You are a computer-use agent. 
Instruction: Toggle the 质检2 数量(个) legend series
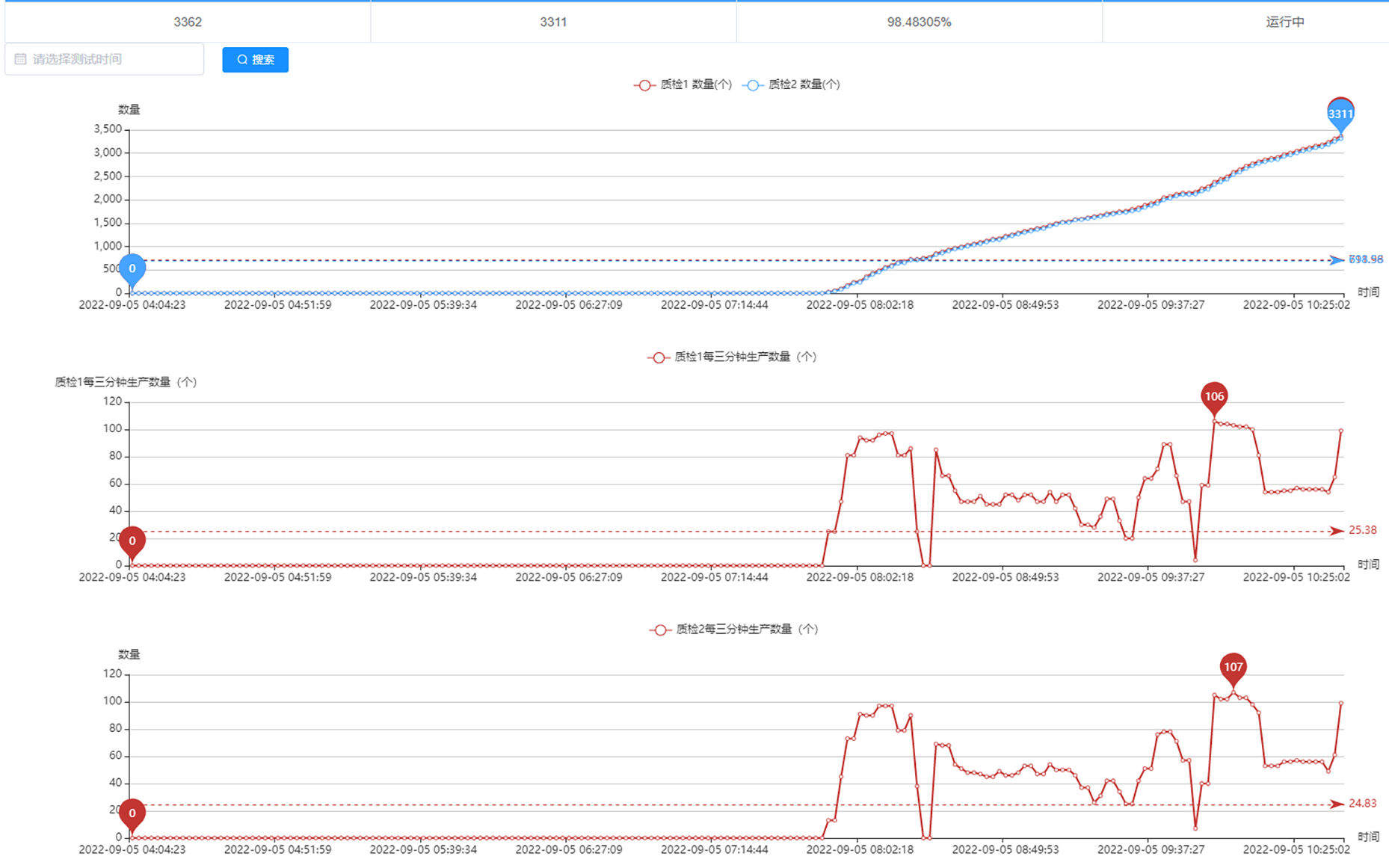[792, 84]
